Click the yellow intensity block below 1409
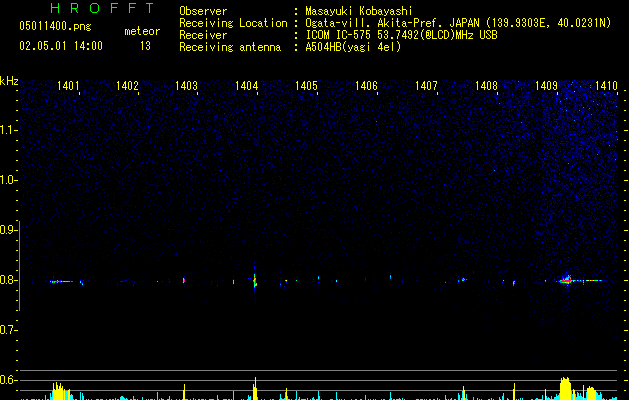629x400 pixels. click(x=565, y=388)
